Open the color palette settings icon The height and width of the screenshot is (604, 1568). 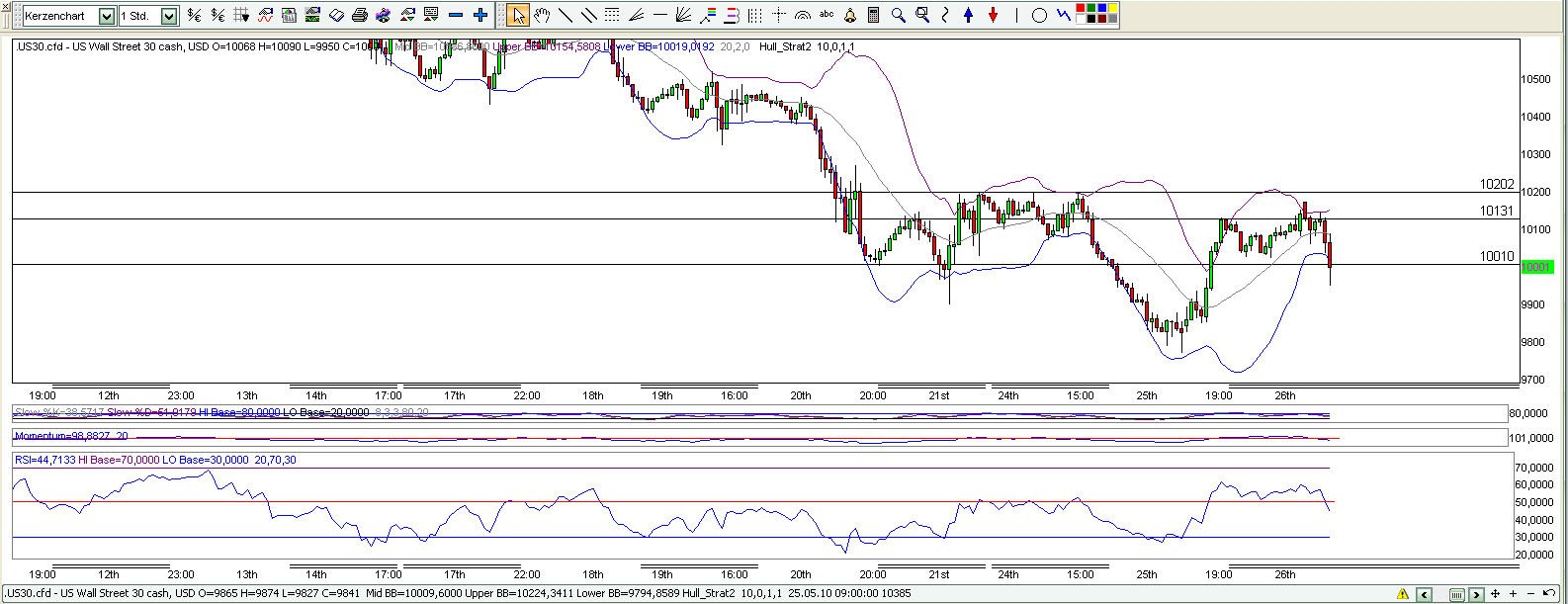click(384, 15)
